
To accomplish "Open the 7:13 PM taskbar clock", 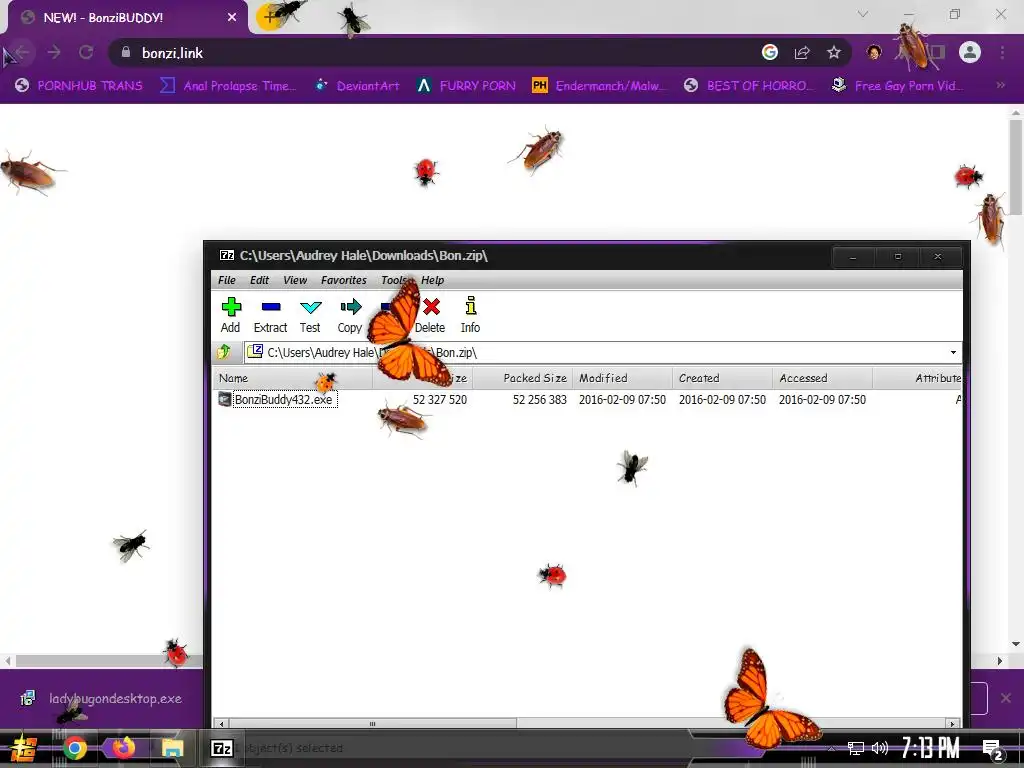I will 931,748.
